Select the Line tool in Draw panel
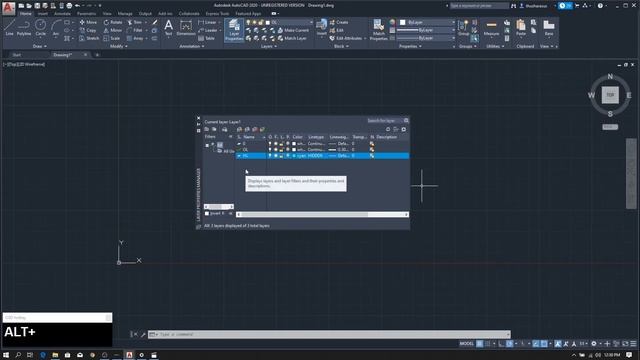 point(9,28)
